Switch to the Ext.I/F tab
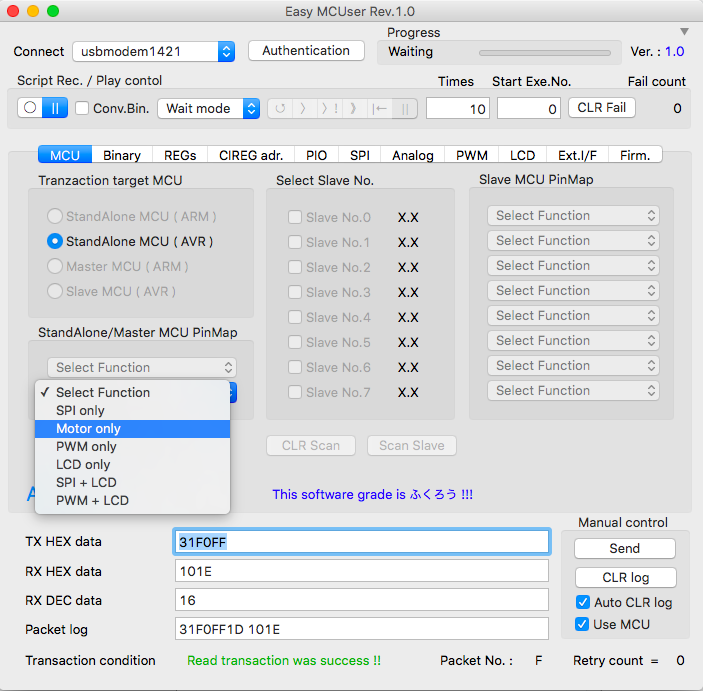 577,155
